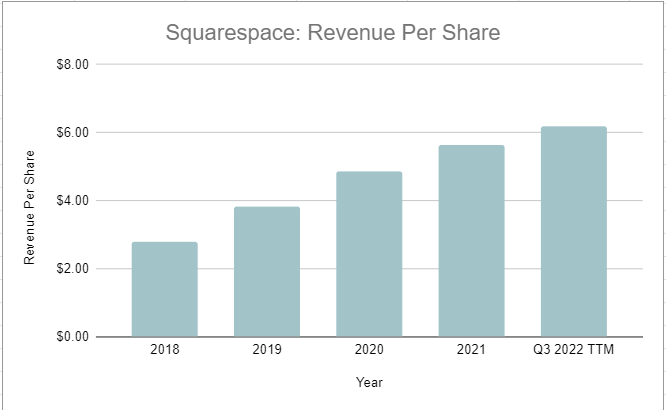Click the Q3 2022 TTM bar
This screenshot has height=410, width=666.
pyautogui.click(x=574, y=232)
